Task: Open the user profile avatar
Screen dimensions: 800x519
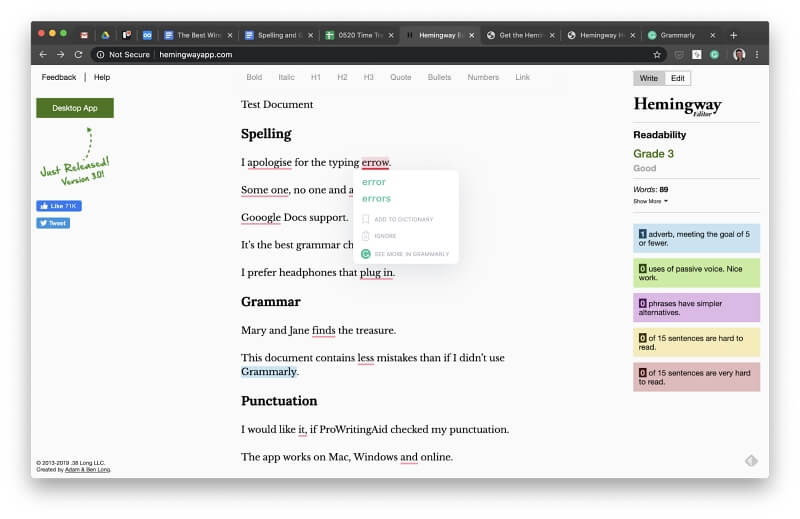Action: pyautogui.click(x=739, y=54)
